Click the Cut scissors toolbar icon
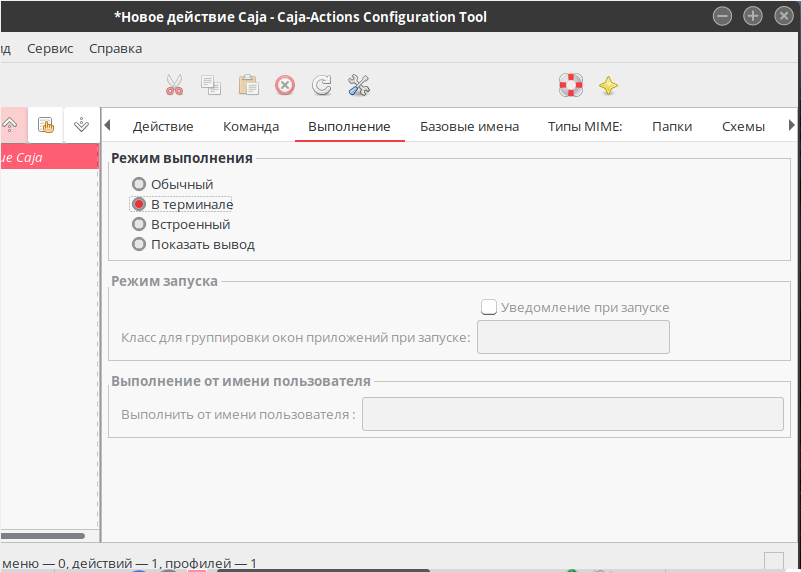This screenshot has height=572, width=801. pos(174,85)
